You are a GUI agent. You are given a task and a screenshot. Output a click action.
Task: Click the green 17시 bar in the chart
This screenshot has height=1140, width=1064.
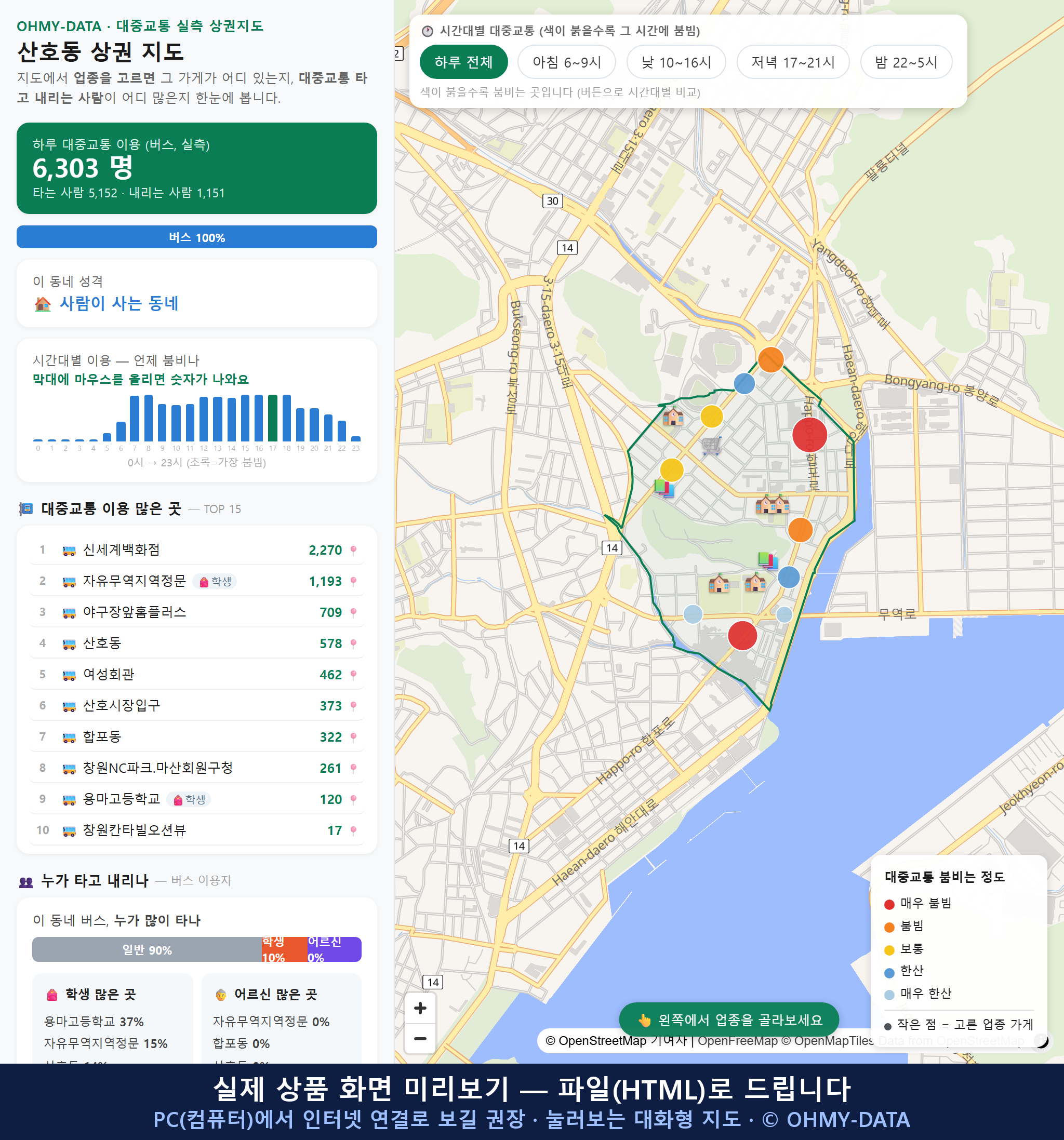point(273,418)
